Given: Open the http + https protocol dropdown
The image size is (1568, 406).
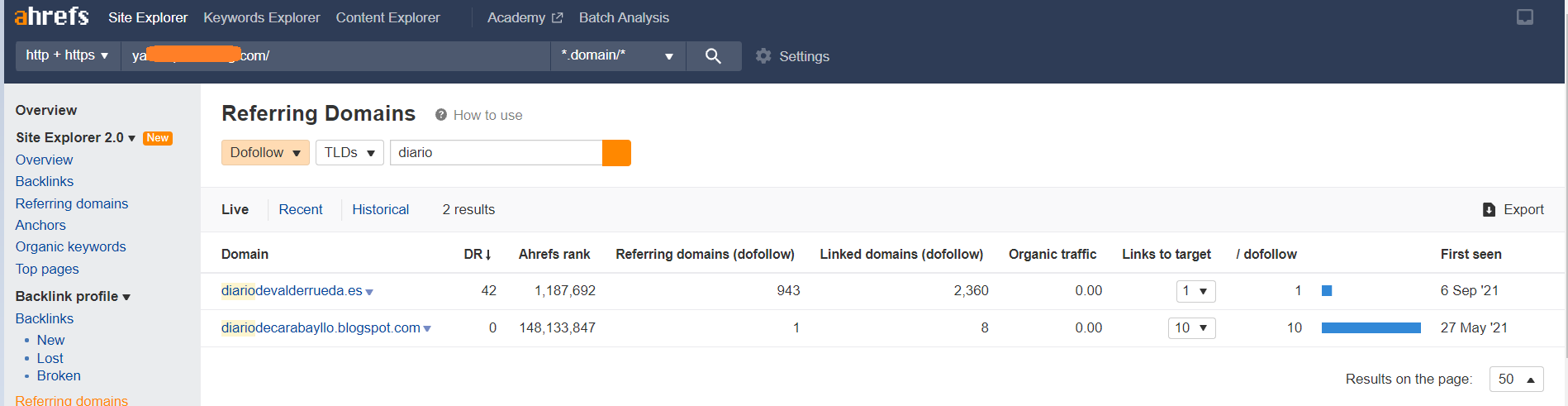Looking at the screenshot, I should pos(68,55).
